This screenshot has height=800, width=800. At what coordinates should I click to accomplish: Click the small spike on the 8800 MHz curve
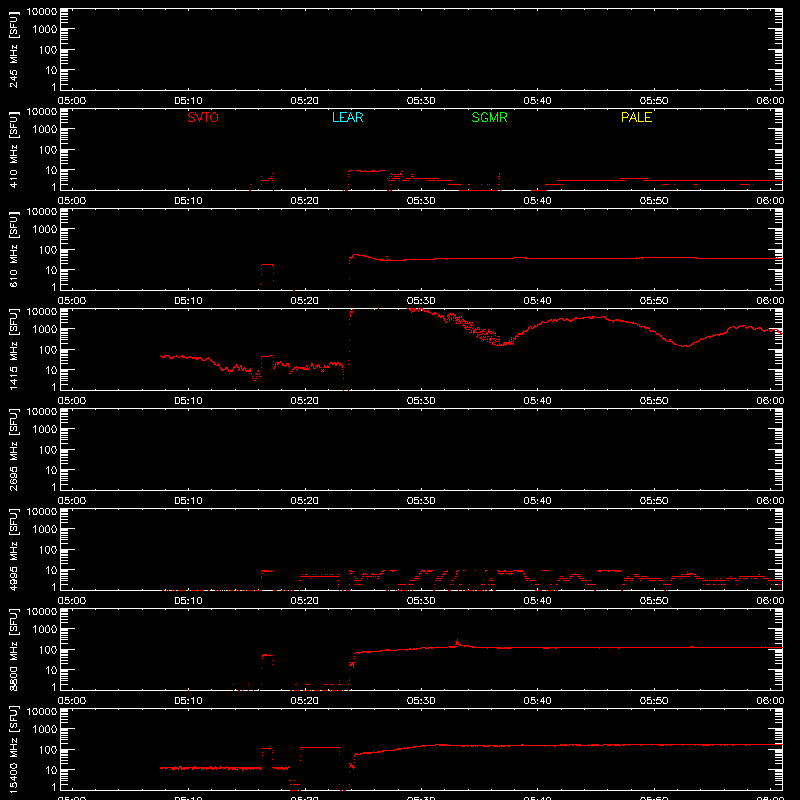pyautogui.click(x=457, y=642)
